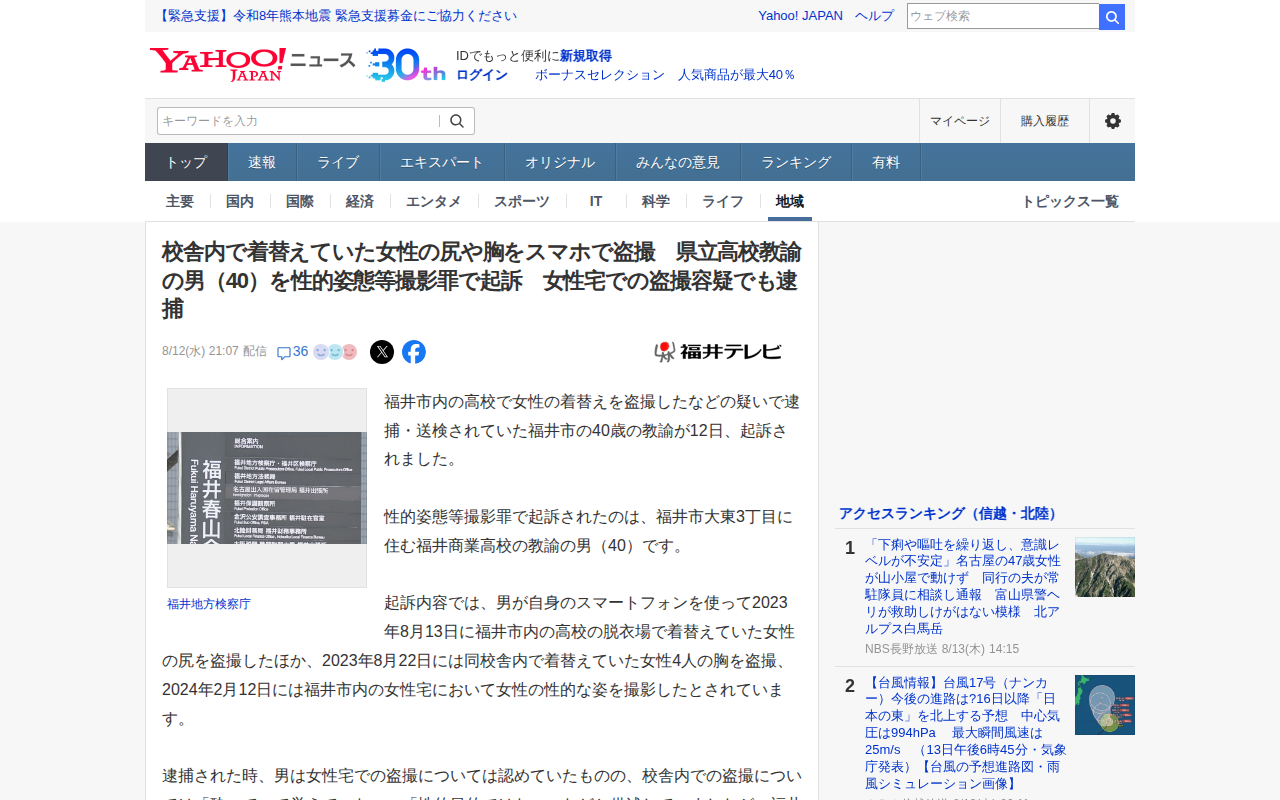The width and height of the screenshot is (1280, 800).
Task: Select the ライフ category
Action: 723,201
